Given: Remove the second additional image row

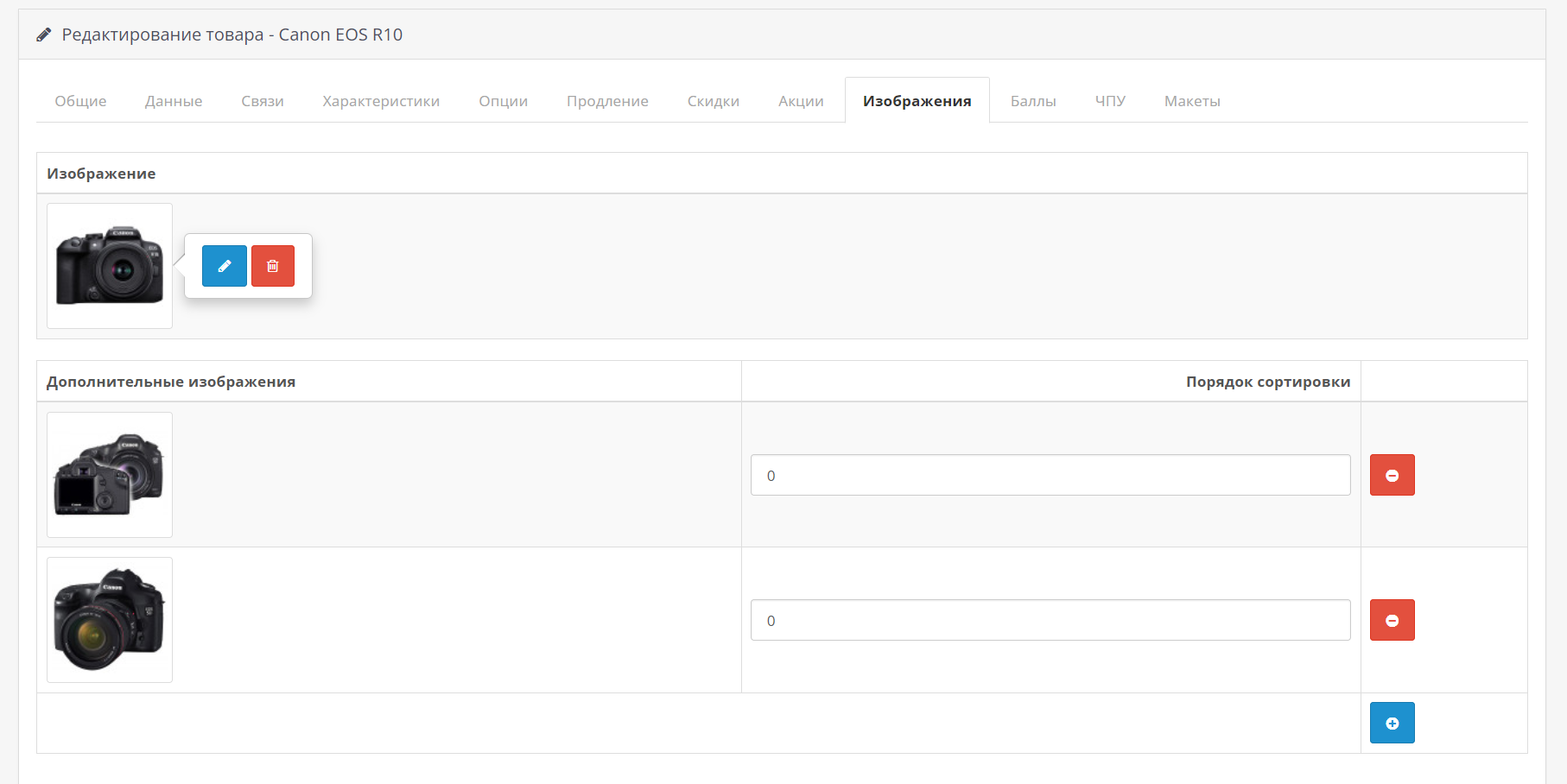Looking at the screenshot, I should pyautogui.click(x=1392, y=620).
